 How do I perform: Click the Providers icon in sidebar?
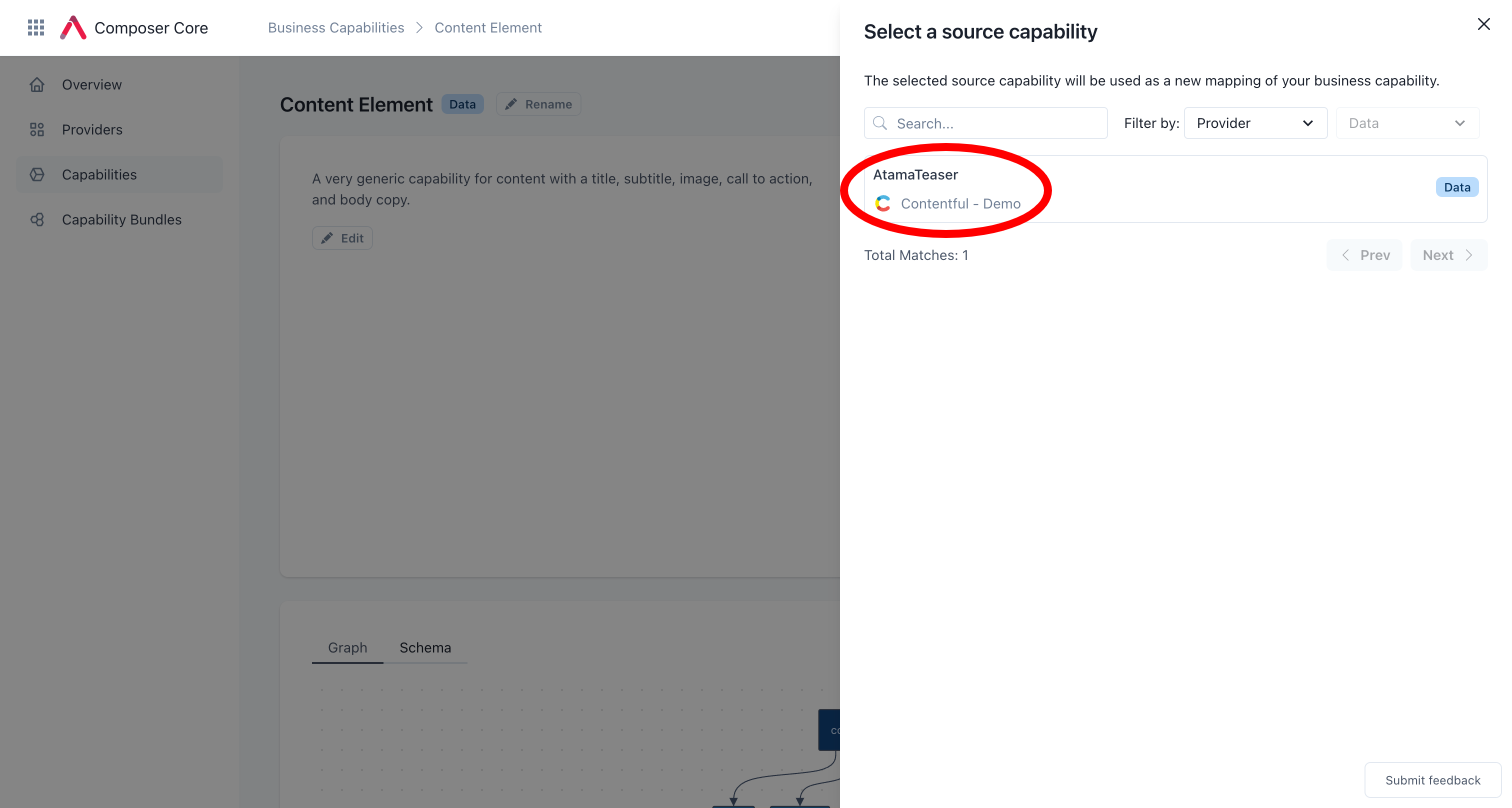click(x=37, y=129)
